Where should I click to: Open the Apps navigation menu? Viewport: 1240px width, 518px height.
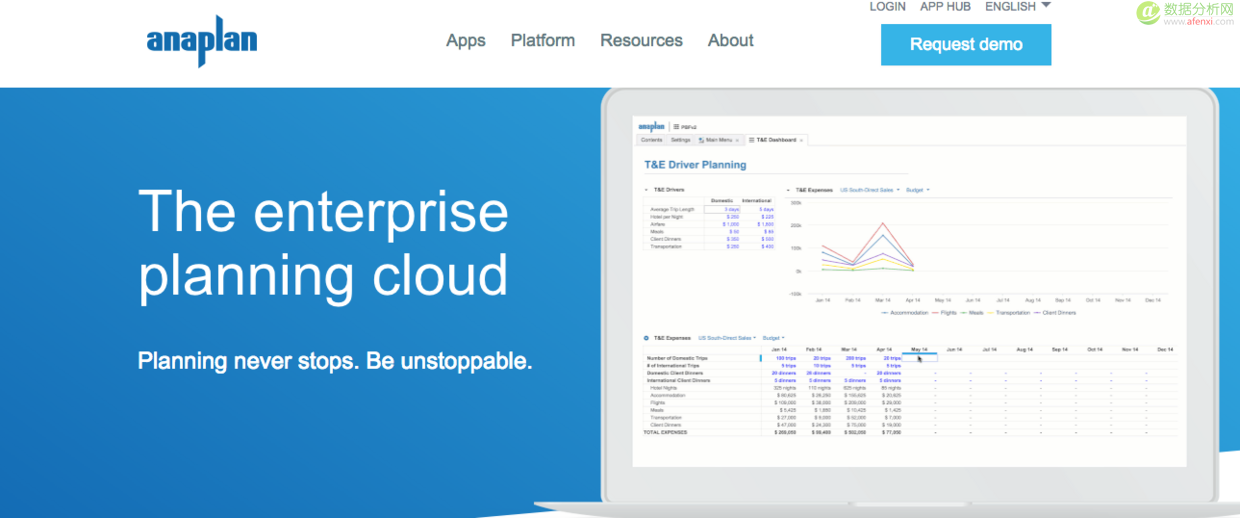(x=466, y=41)
